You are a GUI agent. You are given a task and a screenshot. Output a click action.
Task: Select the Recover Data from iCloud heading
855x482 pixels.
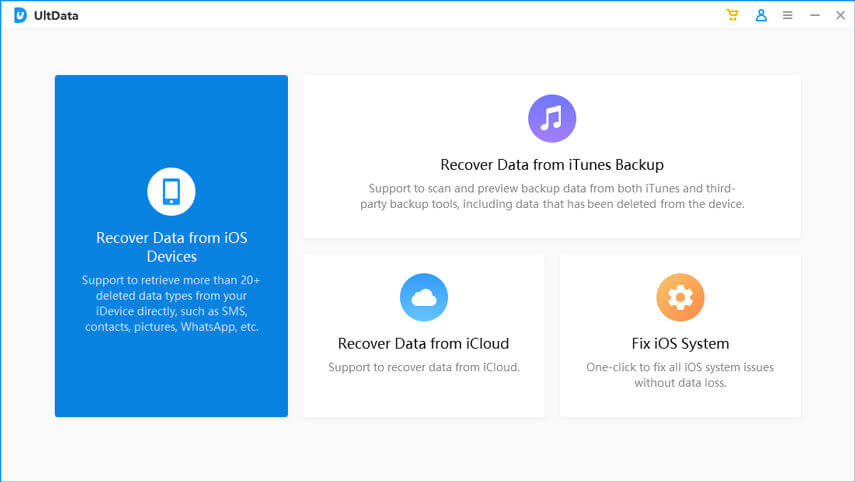[x=424, y=343]
